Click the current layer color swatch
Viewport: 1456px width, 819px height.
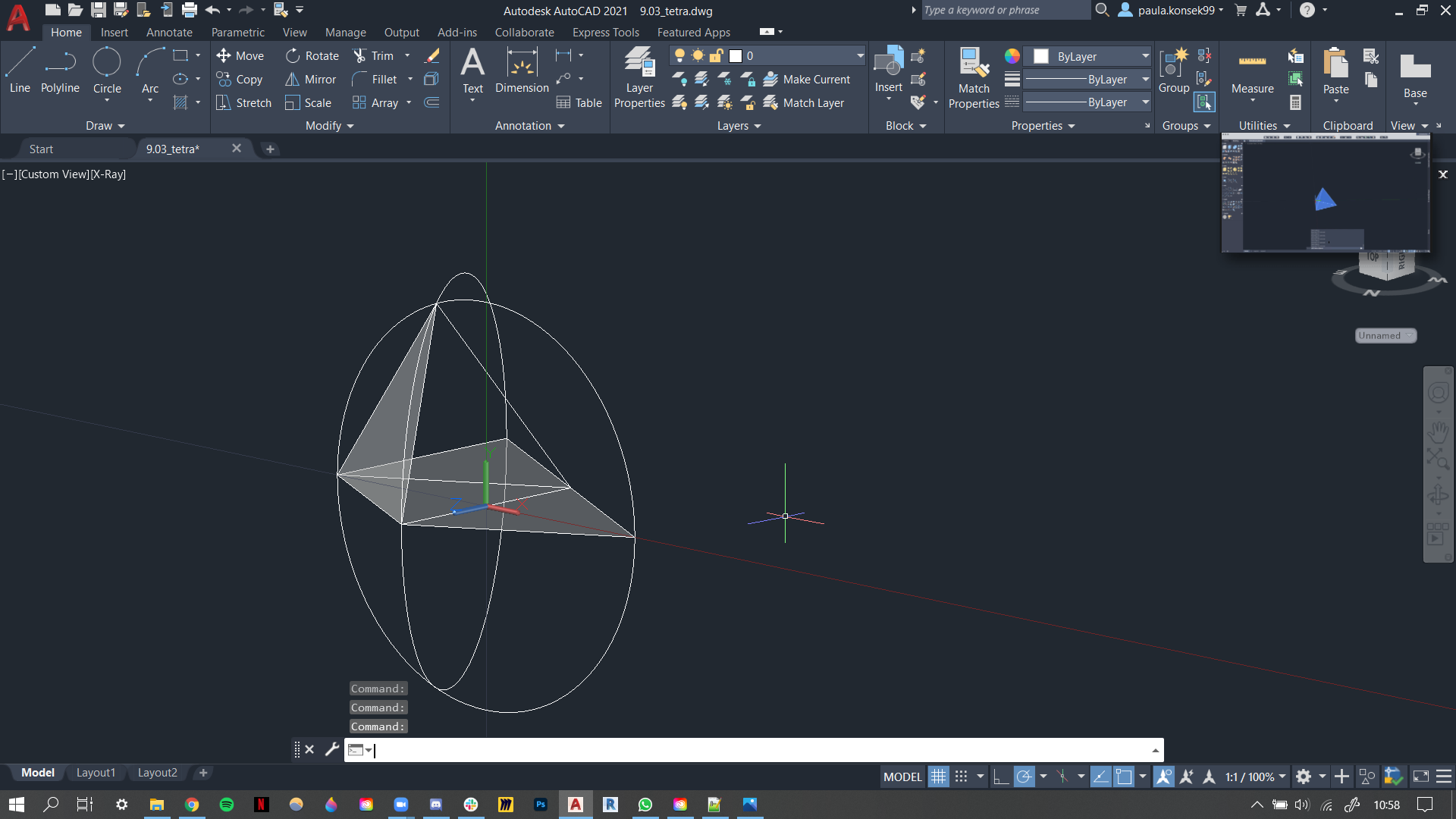click(x=735, y=55)
